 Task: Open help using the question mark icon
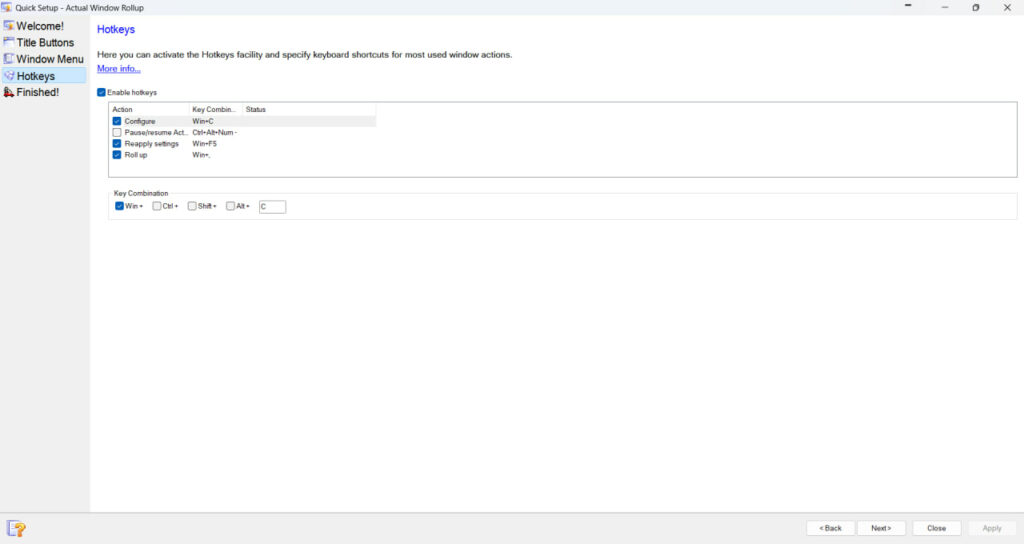click(16, 528)
